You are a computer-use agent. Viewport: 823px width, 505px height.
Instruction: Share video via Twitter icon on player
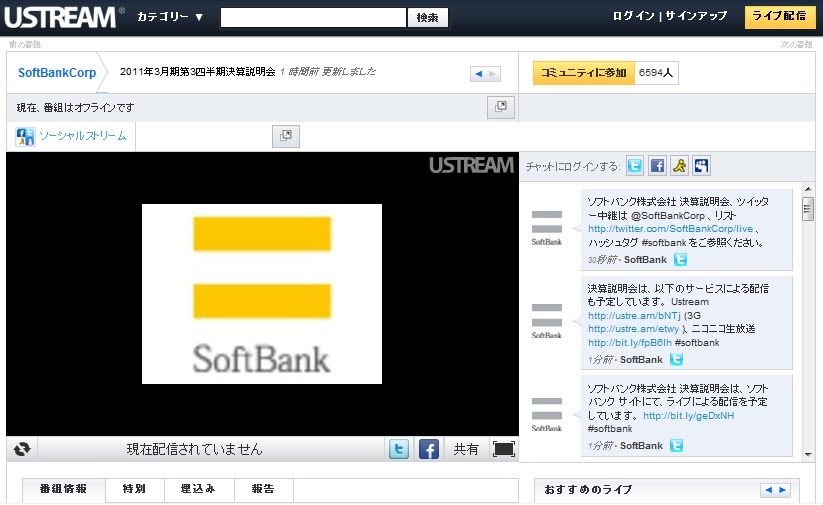pos(399,449)
